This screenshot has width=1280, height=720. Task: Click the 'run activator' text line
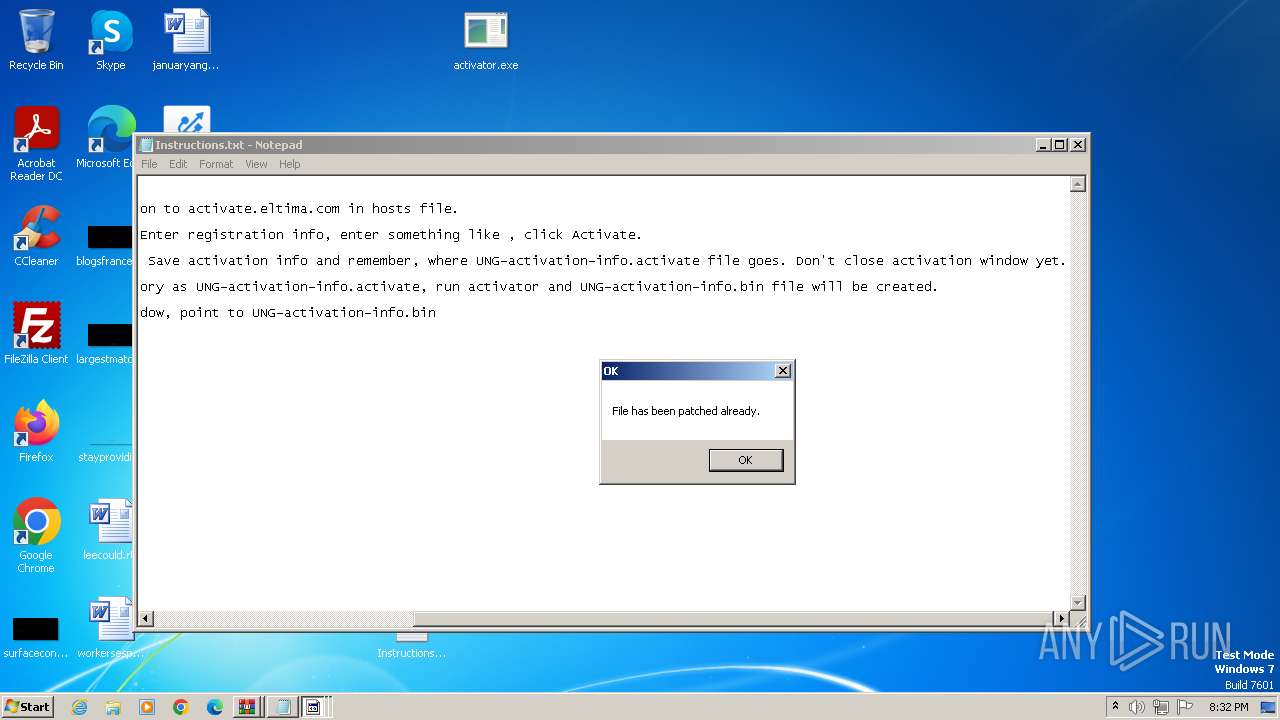point(539,287)
